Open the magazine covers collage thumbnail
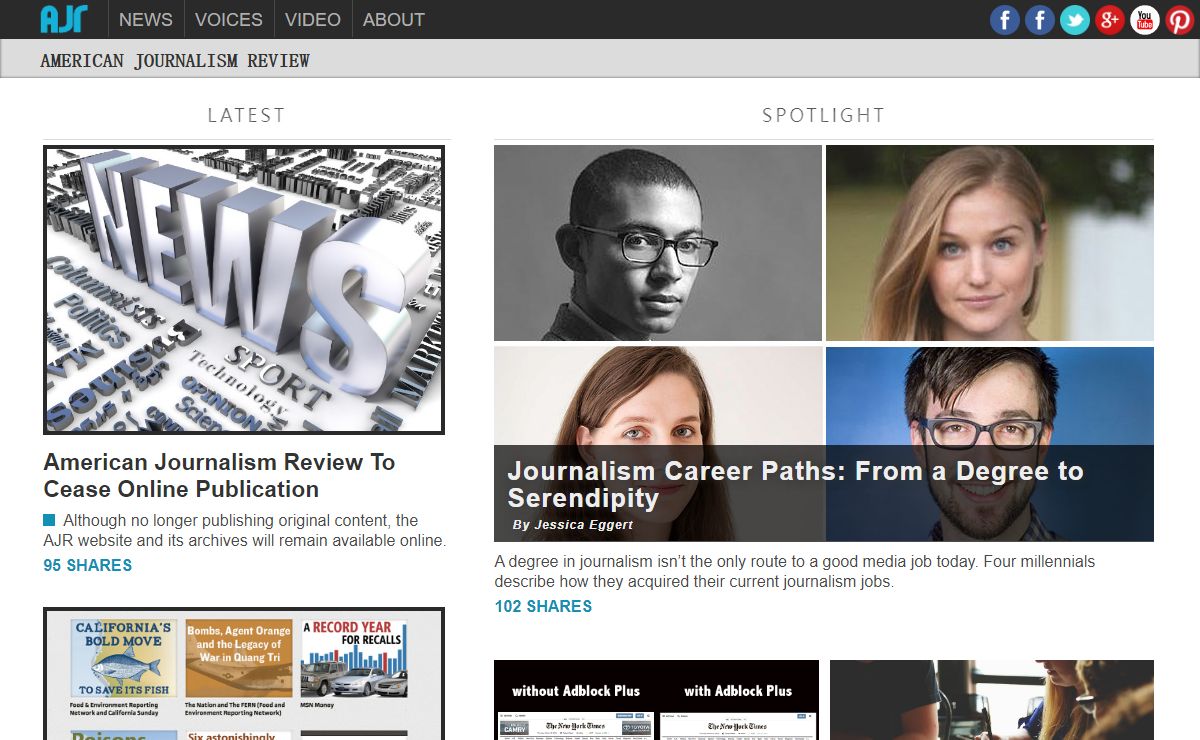The width and height of the screenshot is (1200, 740). coord(244,674)
